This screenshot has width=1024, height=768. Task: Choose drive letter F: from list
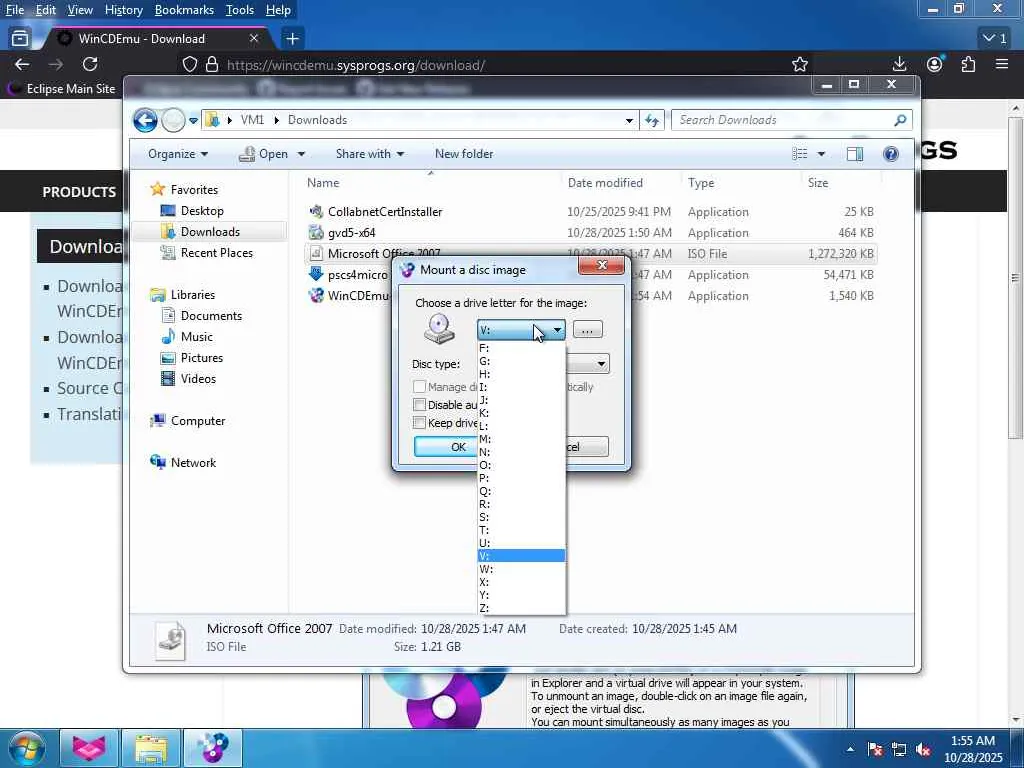(521, 348)
